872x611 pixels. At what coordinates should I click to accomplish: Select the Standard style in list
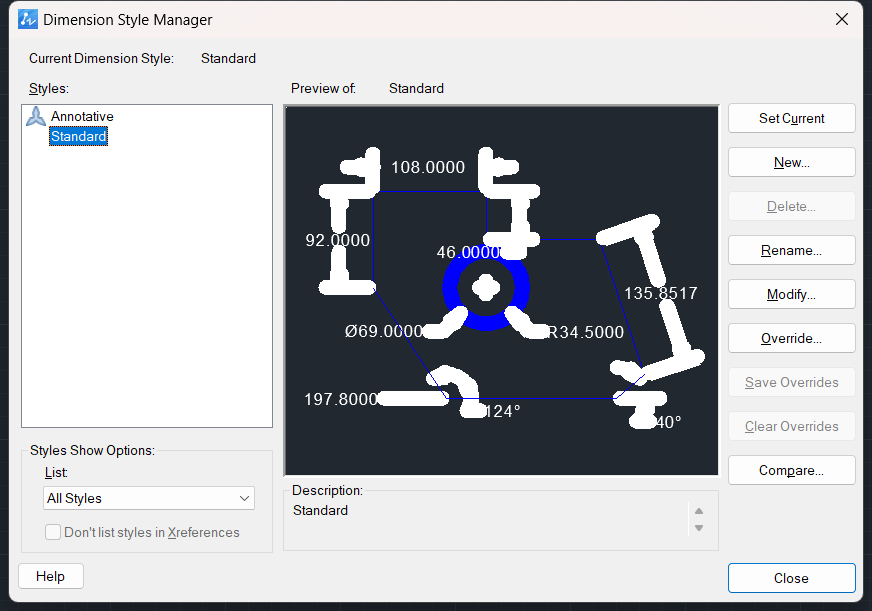point(78,136)
